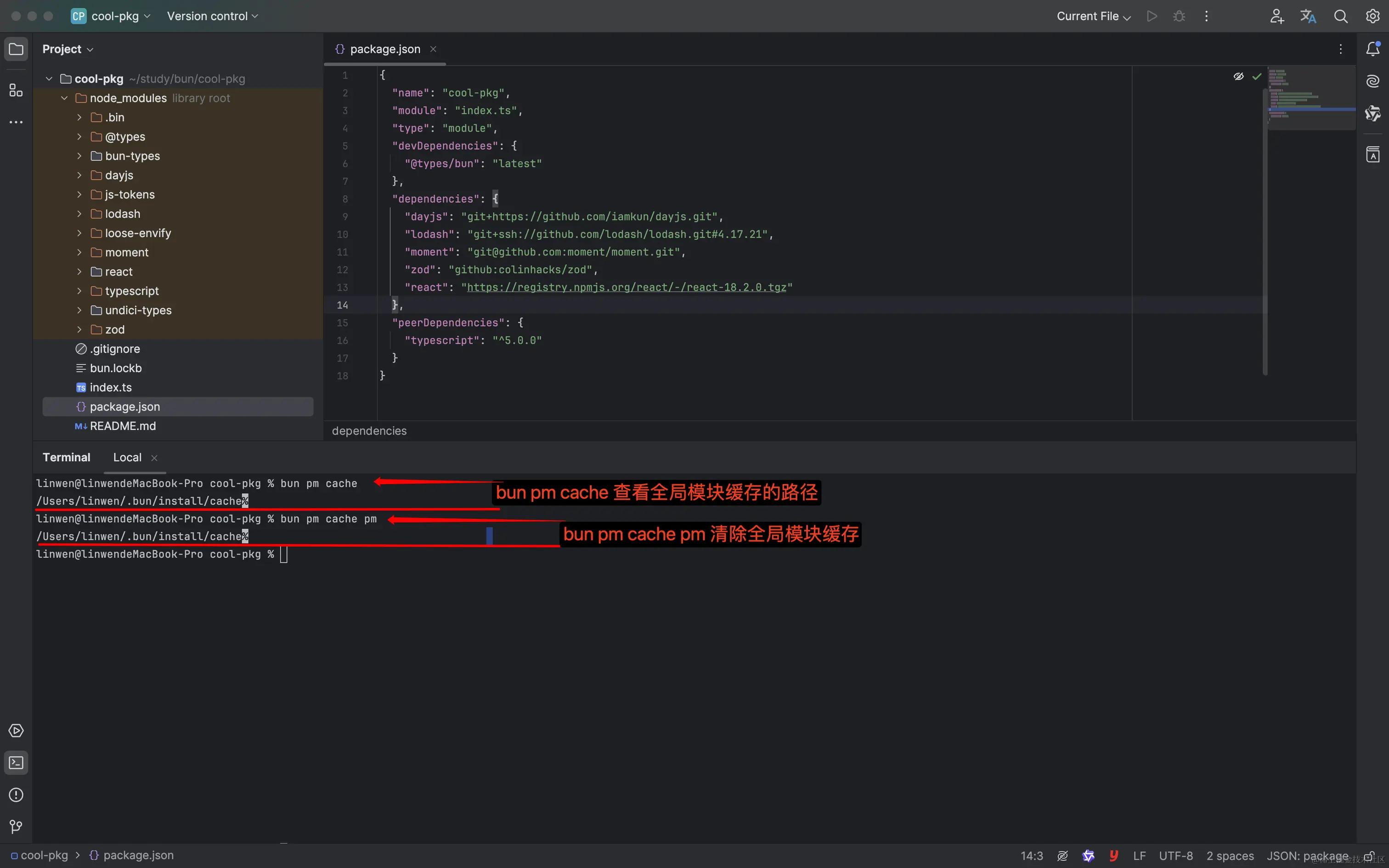Toggle the Terminal tool window icon

point(16,762)
